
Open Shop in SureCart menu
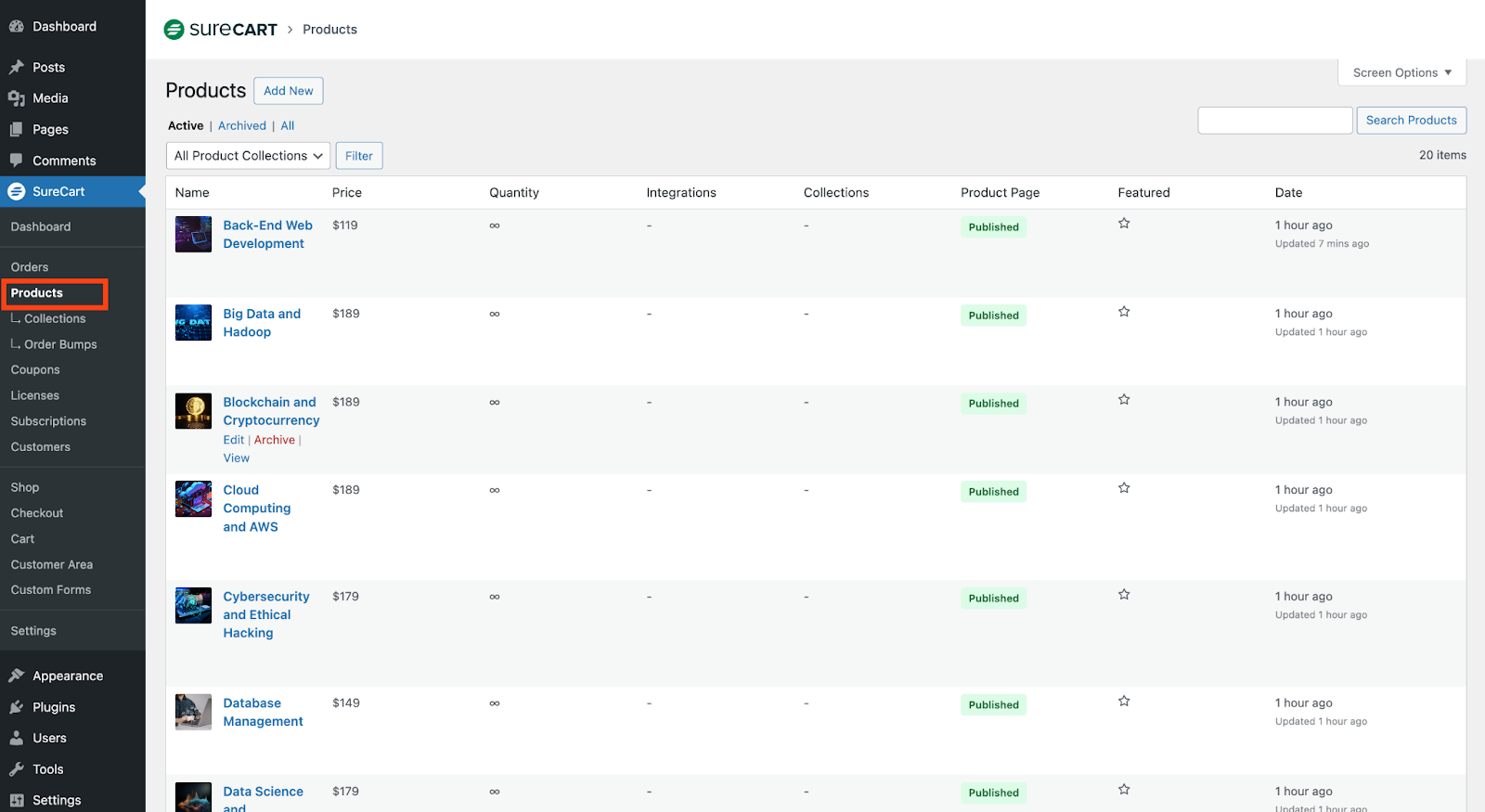(25, 487)
